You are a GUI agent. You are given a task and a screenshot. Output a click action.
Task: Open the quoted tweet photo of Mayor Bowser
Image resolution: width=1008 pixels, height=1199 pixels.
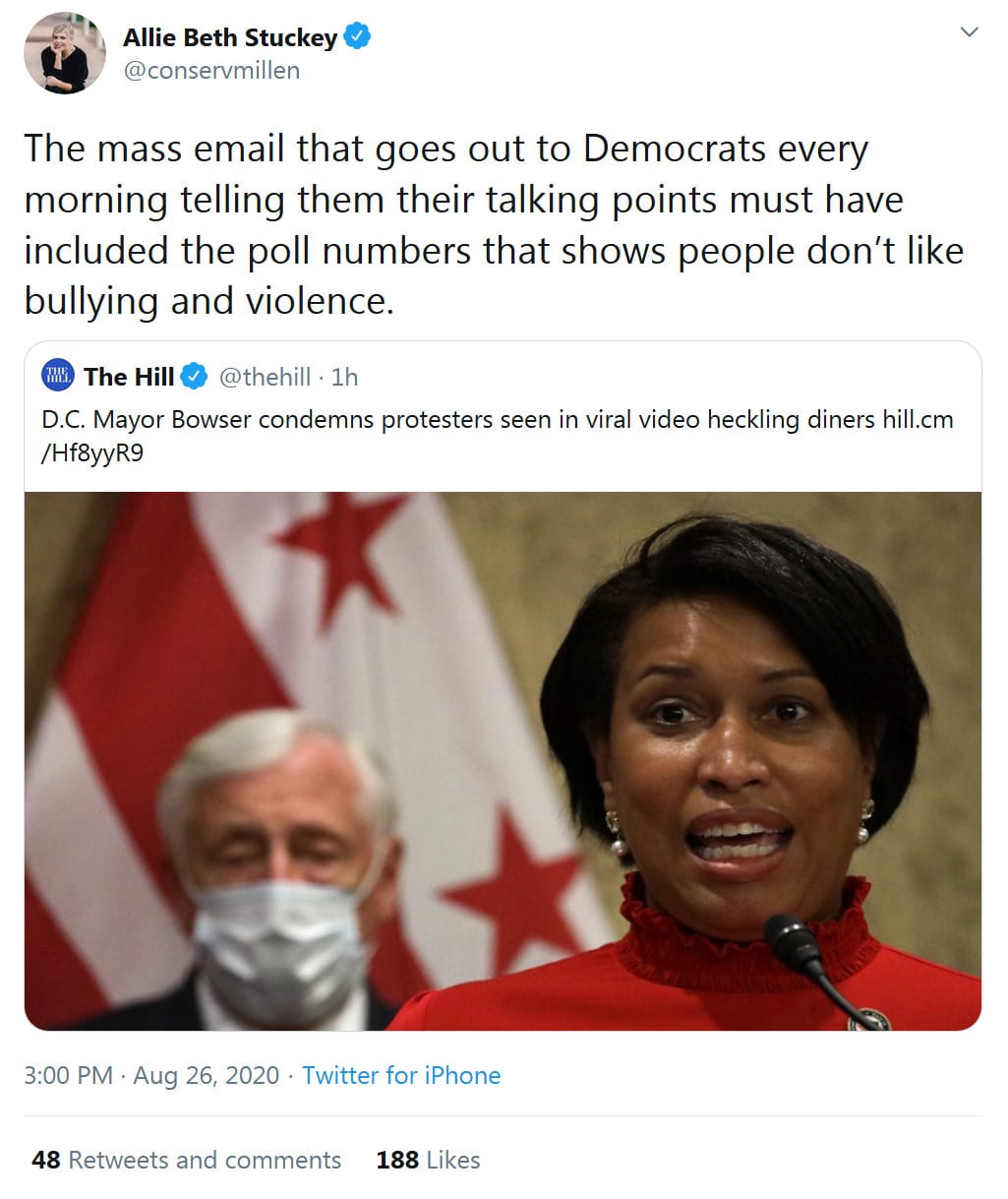(503, 760)
